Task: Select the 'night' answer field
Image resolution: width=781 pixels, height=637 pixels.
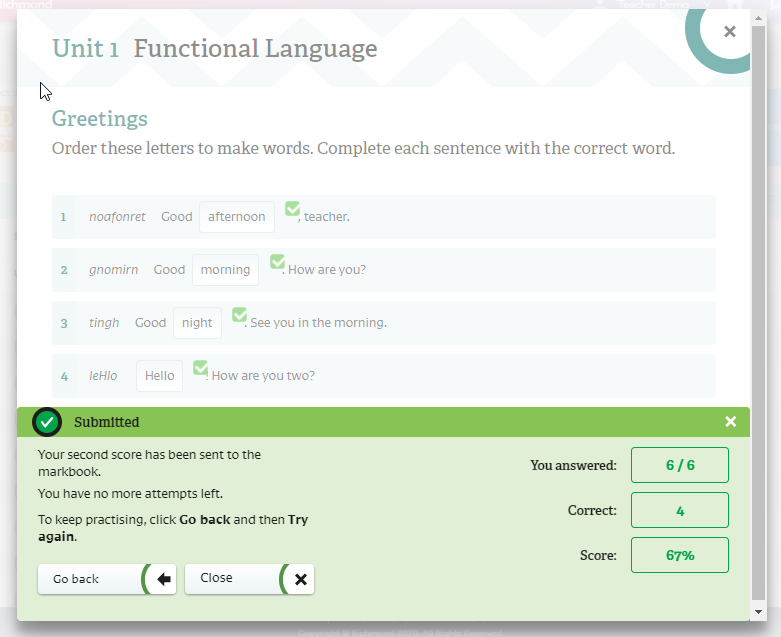Action: point(197,323)
